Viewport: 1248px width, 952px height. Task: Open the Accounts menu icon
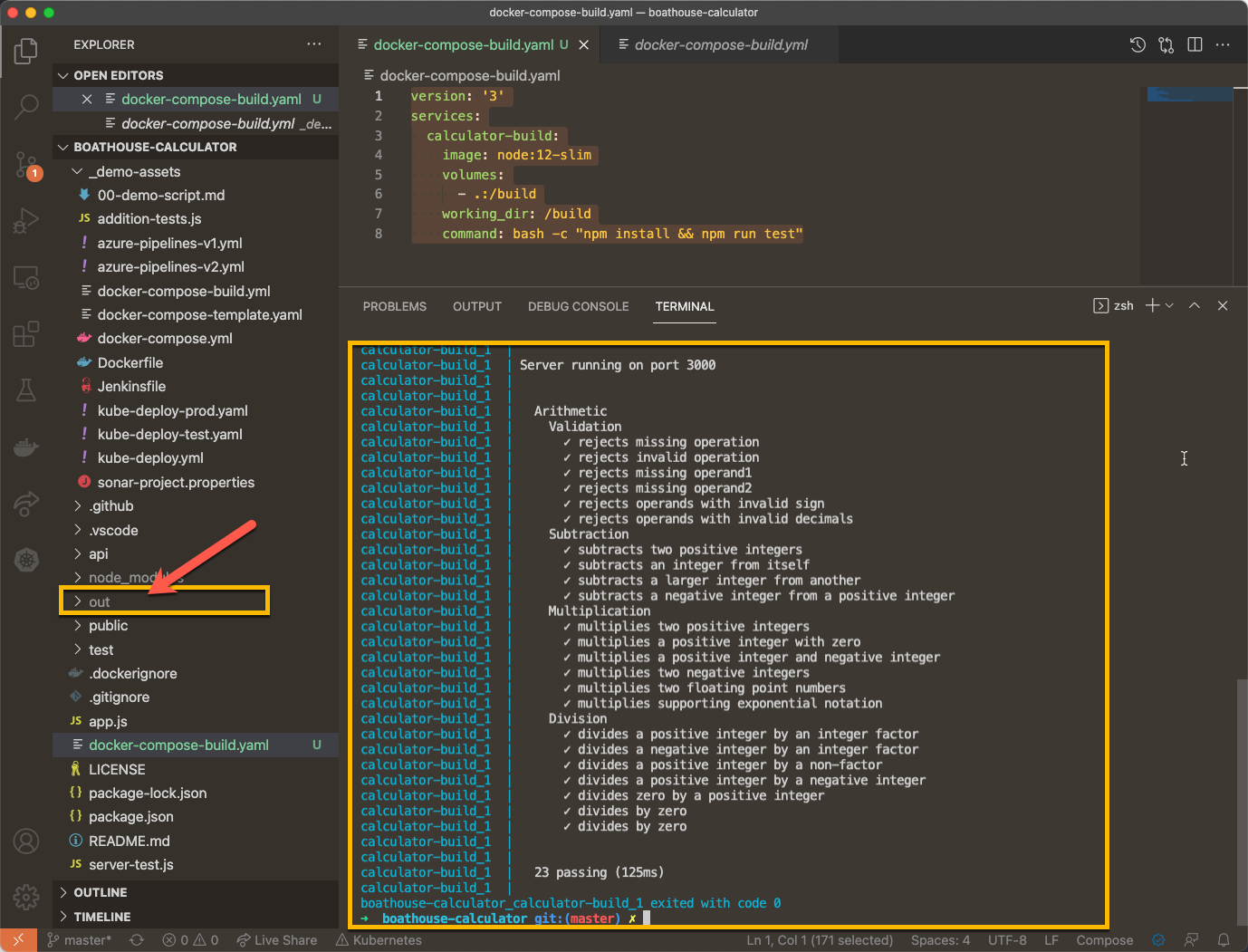coord(26,841)
